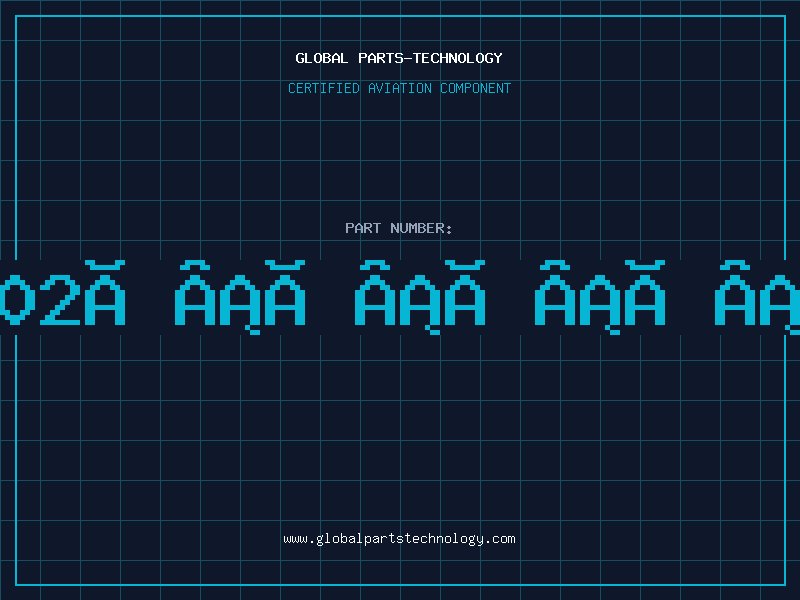
Task: Click the GLOBAL PARTS-TECHNOLOGY heading
Action: pos(399,58)
